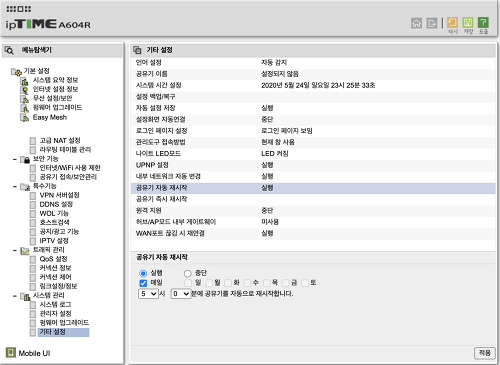The width and height of the screenshot is (500, 365).
Task: Click the VPN 서버설정 page icon
Action: pyautogui.click(x=33, y=196)
